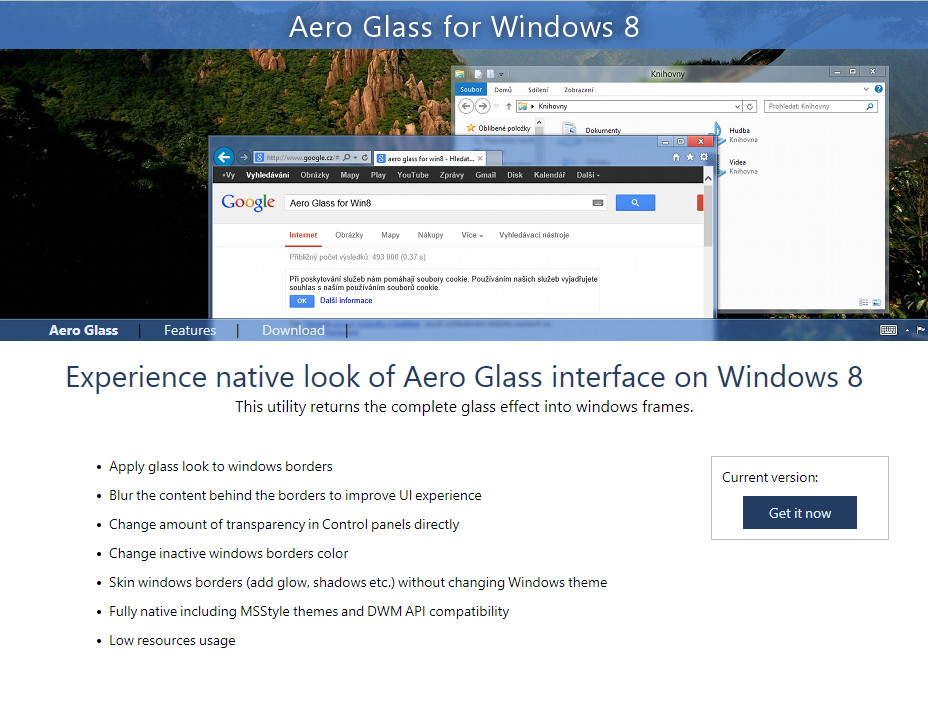Viewport: 928px width, 707px height.
Task: Refresh the Knihovny Explorer address bar
Action: pyautogui.click(x=750, y=106)
